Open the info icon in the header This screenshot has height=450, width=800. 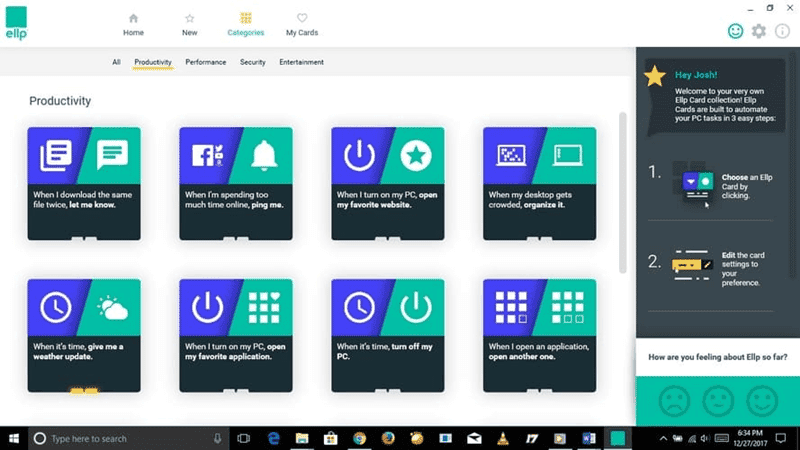pyautogui.click(x=782, y=31)
